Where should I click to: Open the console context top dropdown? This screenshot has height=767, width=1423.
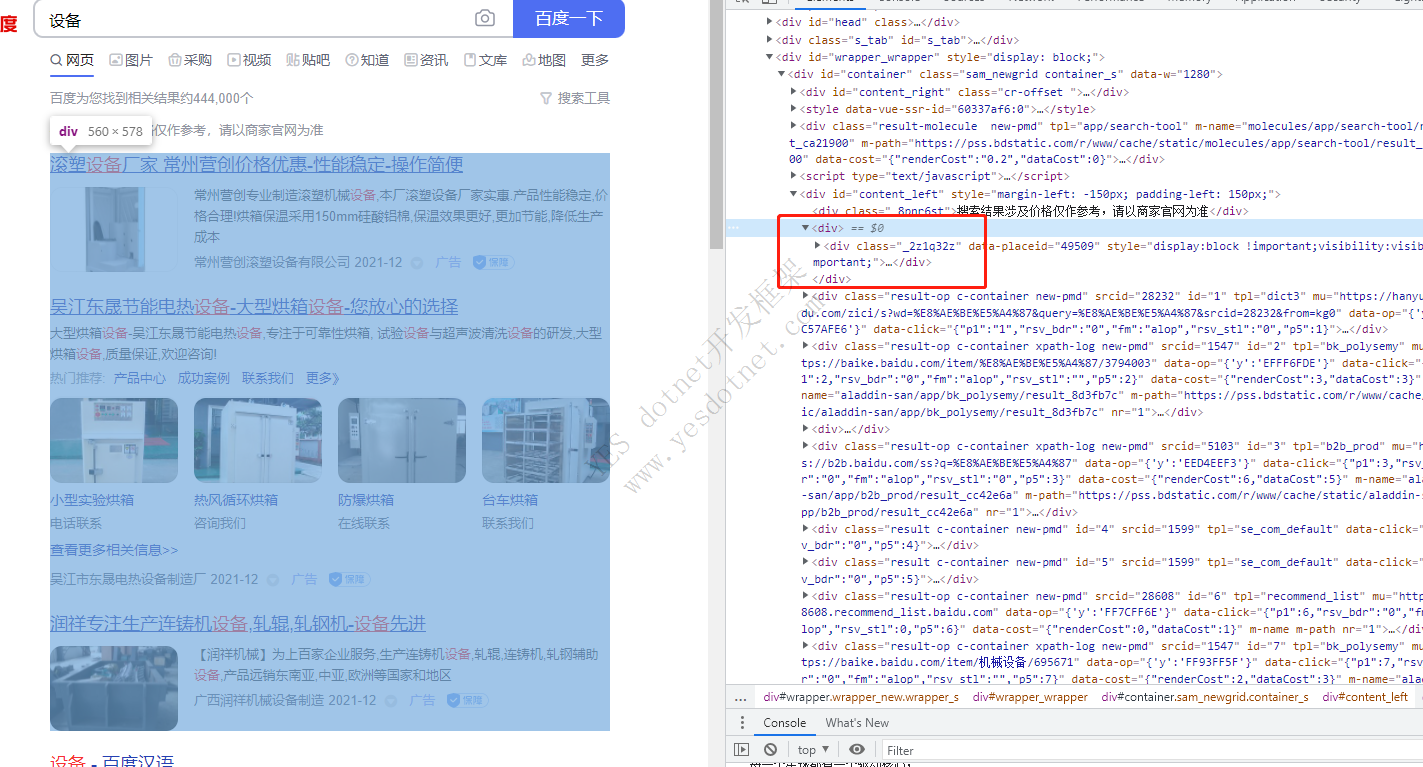tap(813, 749)
